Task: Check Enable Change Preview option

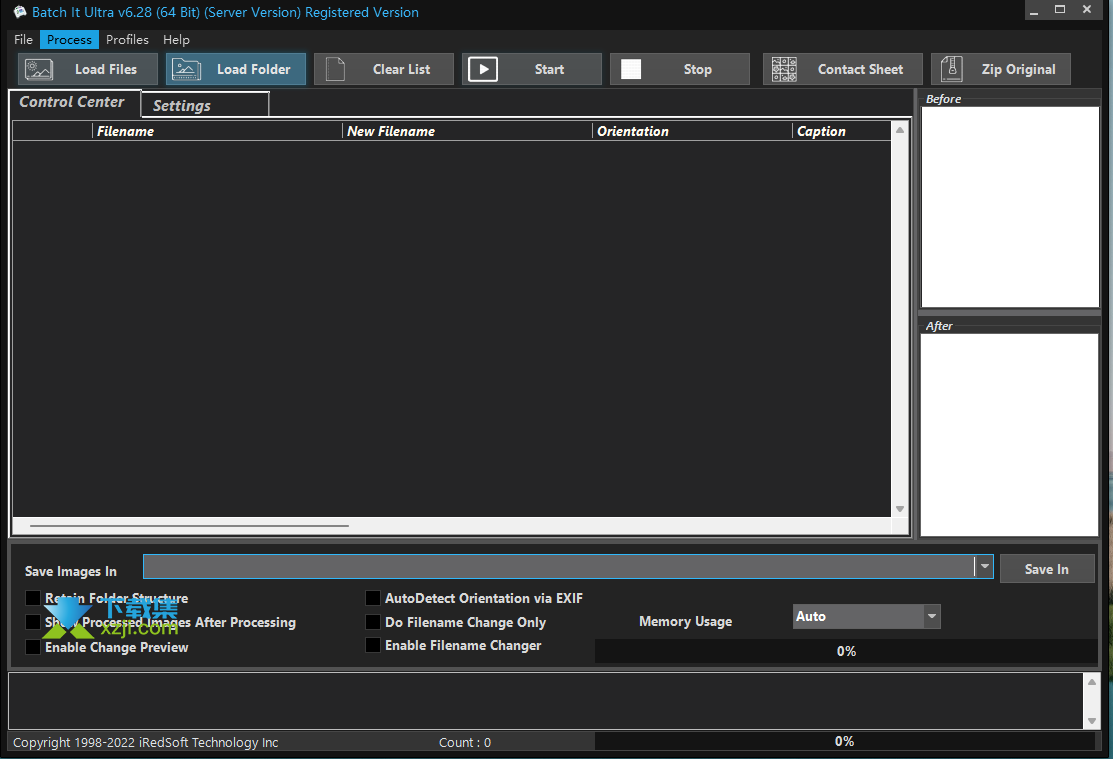Action: coord(33,647)
